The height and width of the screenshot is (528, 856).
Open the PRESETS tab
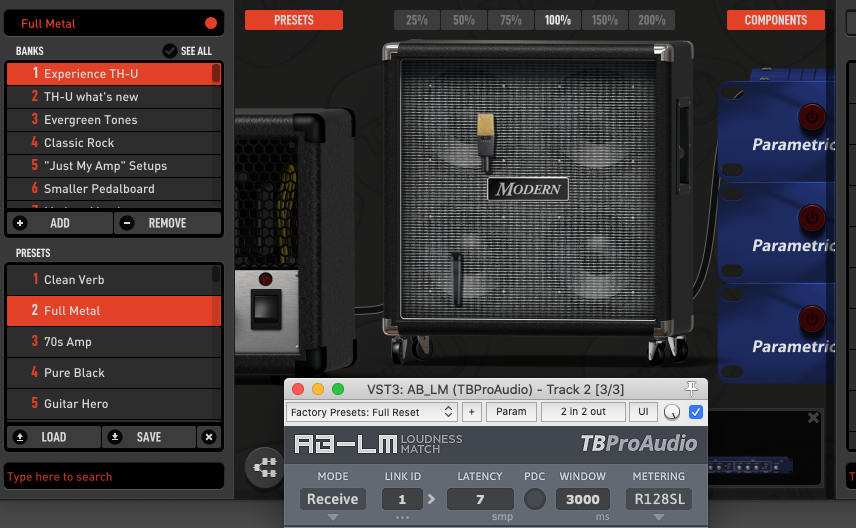point(294,20)
